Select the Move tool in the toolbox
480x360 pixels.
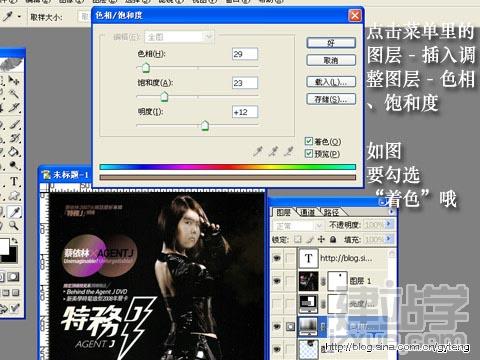[14, 80]
